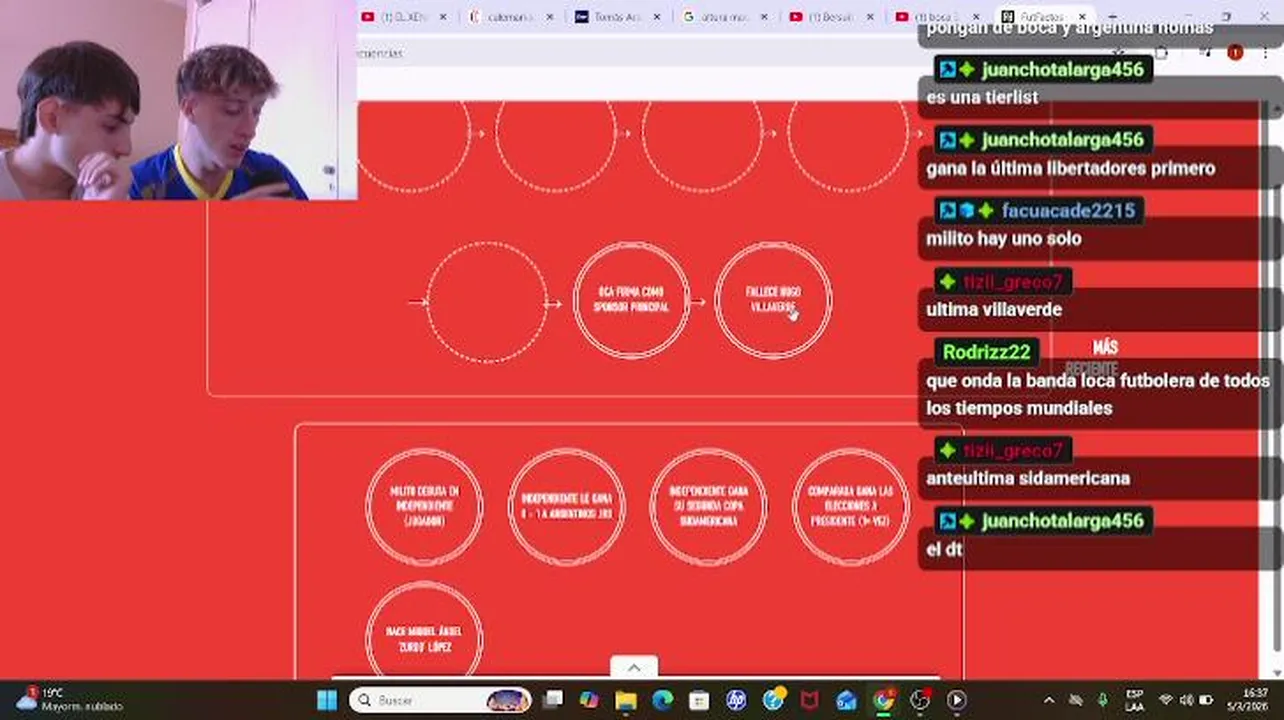Click the empty slot left of OCA sponsor
Viewport: 1284px width, 720px height.
tap(487, 301)
